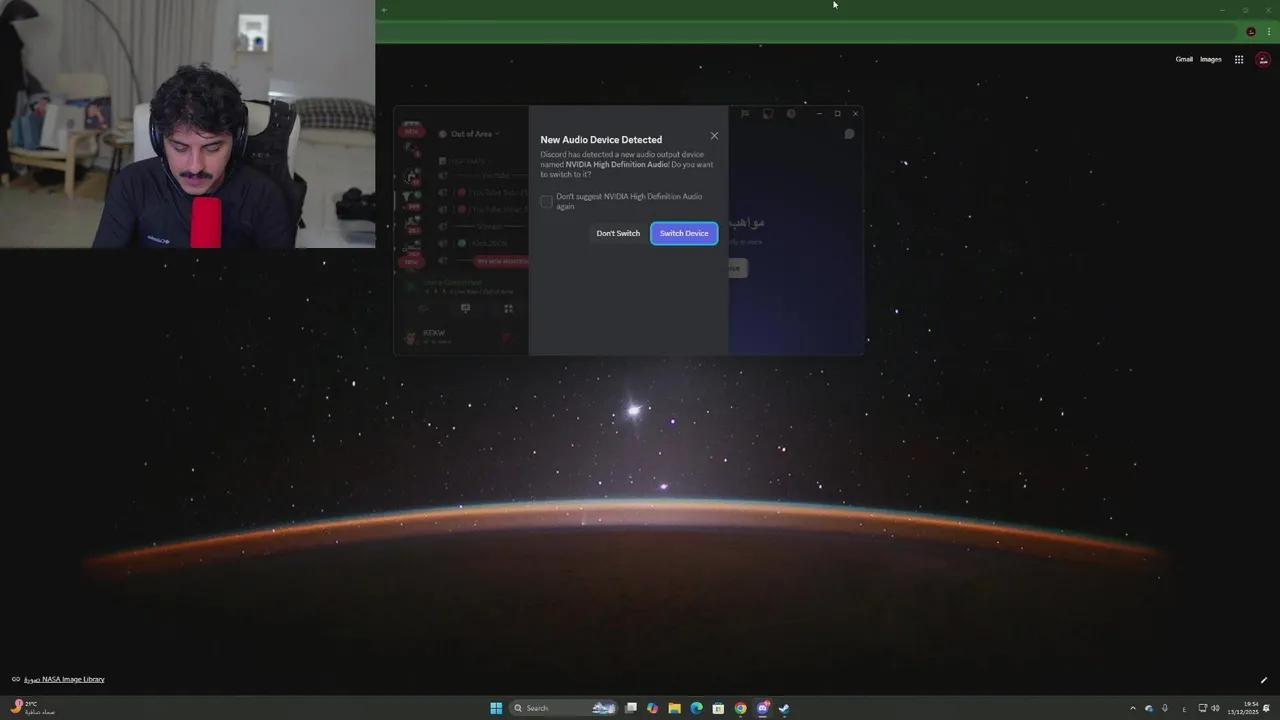Open Discord help icon in title bar
Screen dimensions: 1280x720
click(791, 114)
